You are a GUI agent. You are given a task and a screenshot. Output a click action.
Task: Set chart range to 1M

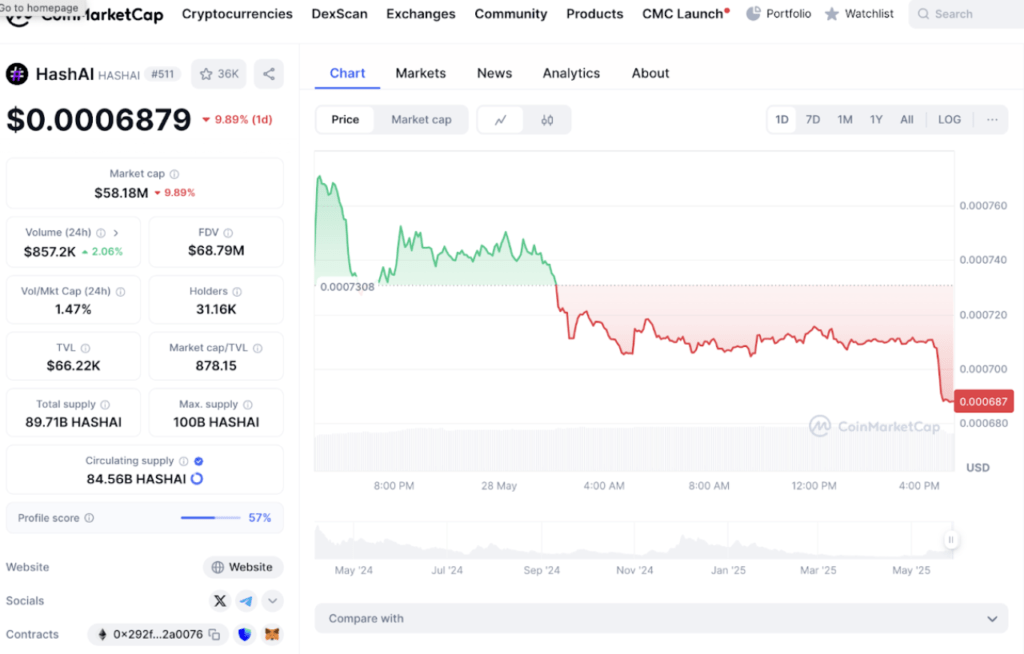point(845,120)
